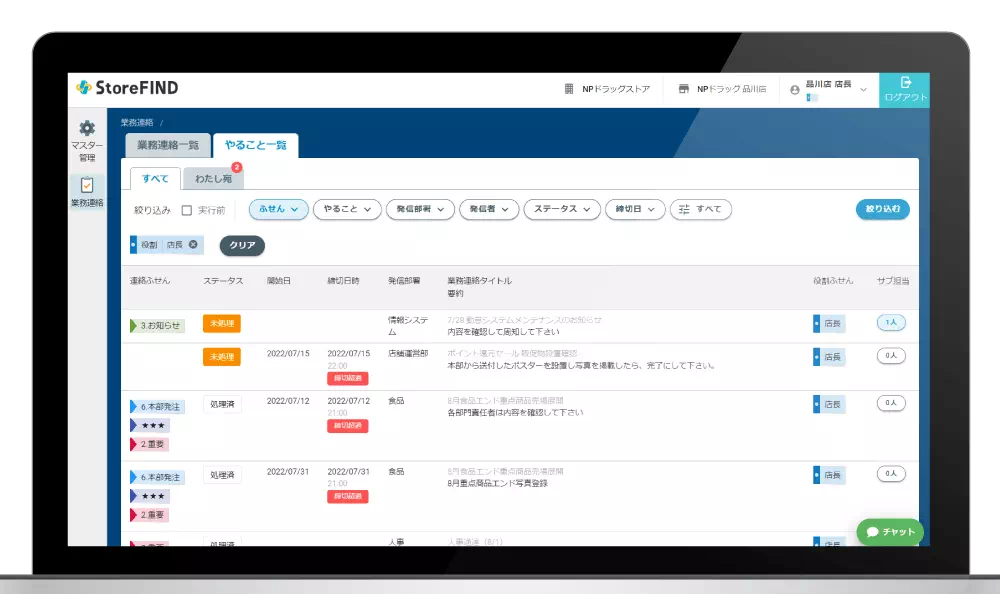This screenshot has width=1000, height=594.
Task: Click 6.本部発注 tag in 2022/07/12 row
Action: [158, 406]
